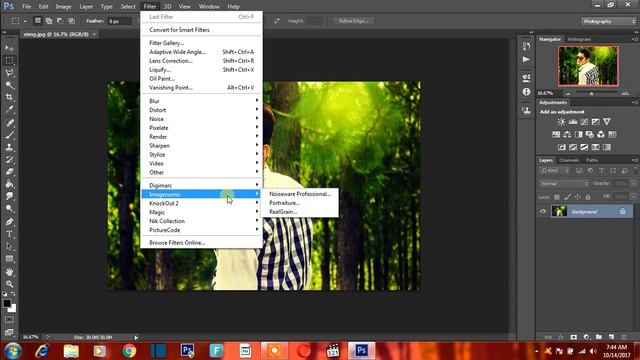Toggle lock all
This screenshot has width=640, height=360.
(588, 197)
